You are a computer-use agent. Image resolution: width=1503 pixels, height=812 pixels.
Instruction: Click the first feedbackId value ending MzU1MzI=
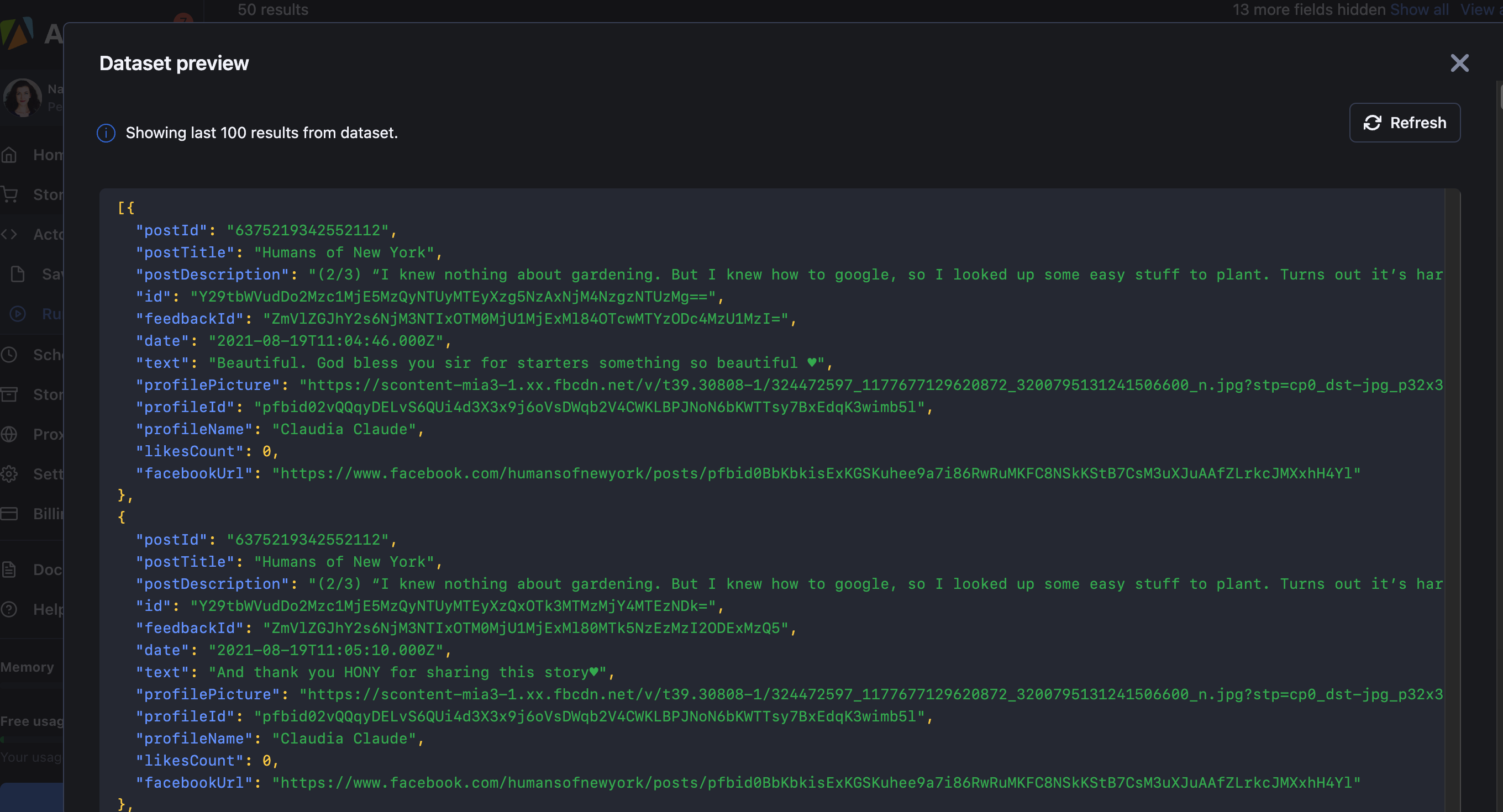525,319
